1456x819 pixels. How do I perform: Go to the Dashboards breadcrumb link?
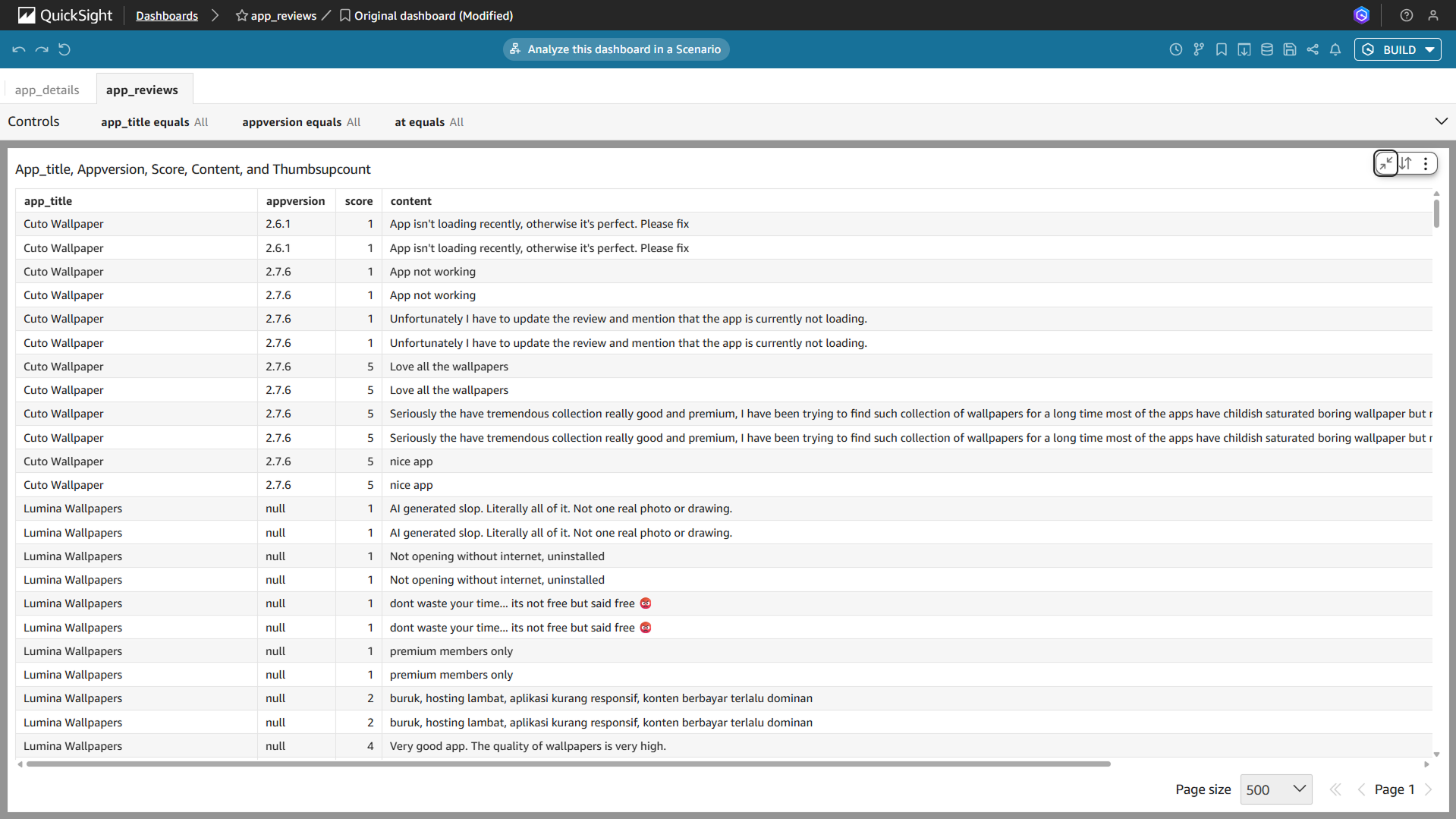[167, 15]
